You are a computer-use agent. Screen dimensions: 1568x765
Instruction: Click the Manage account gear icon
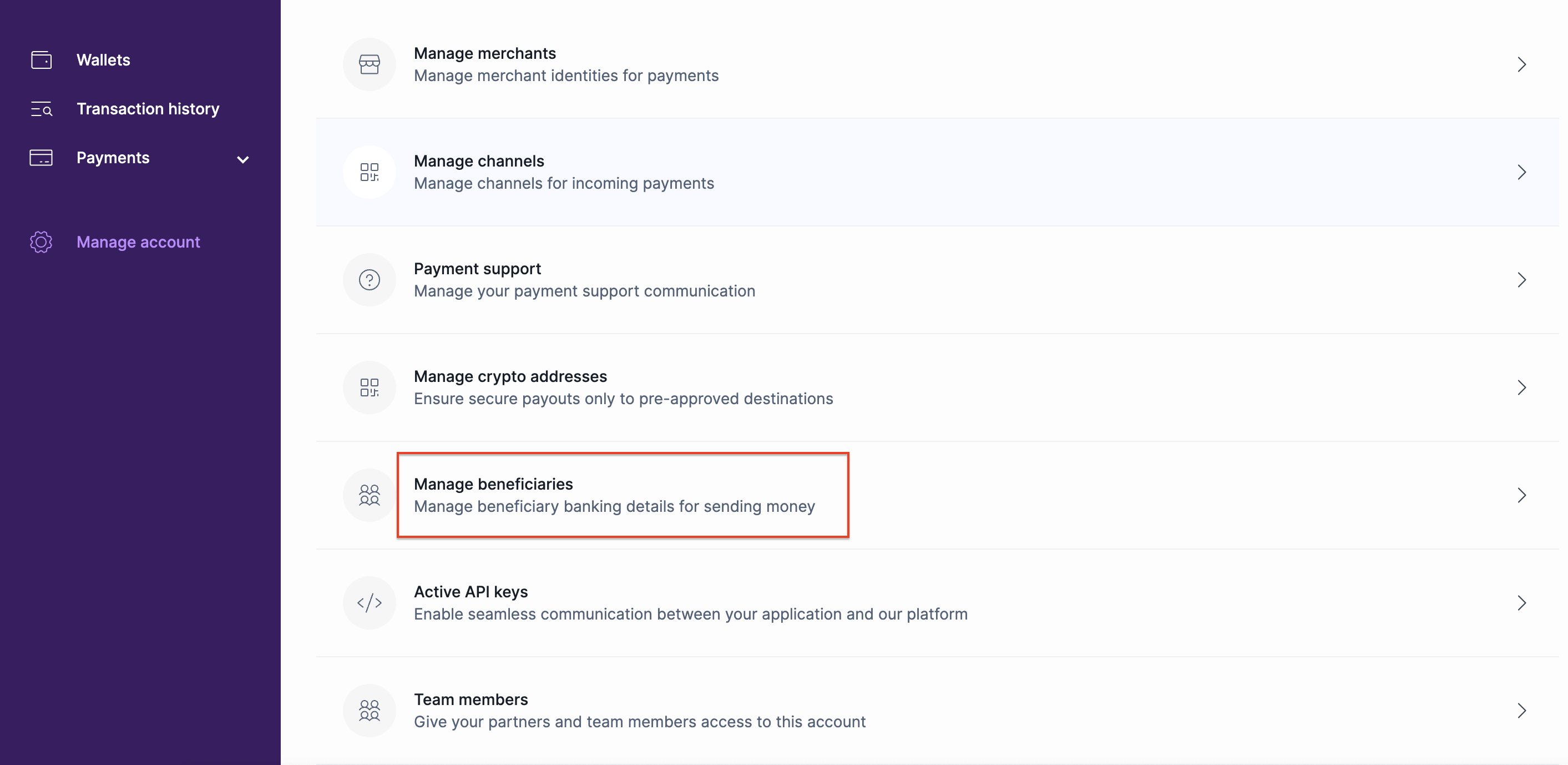(42, 242)
